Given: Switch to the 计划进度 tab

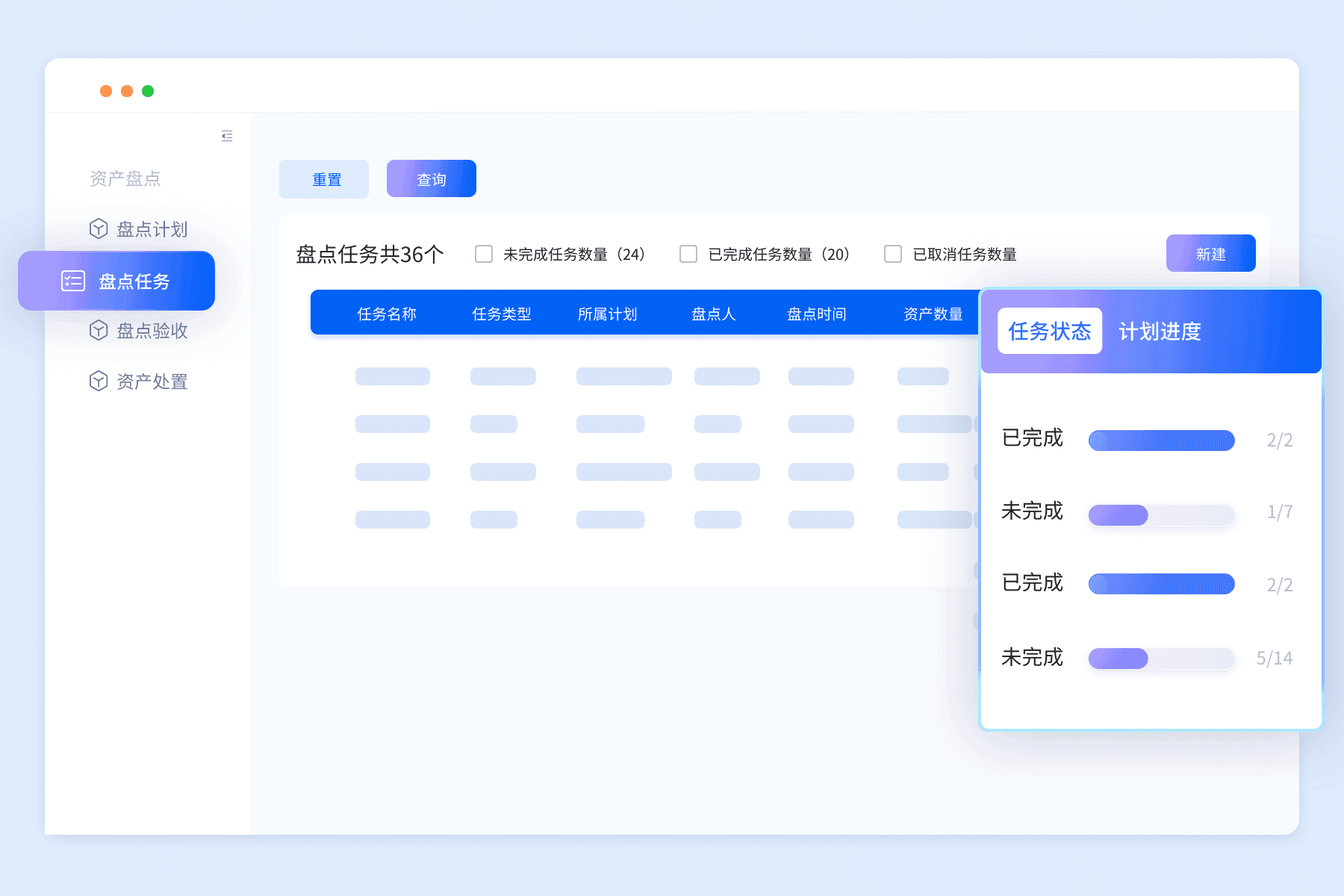Looking at the screenshot, I should [1160, 331].
